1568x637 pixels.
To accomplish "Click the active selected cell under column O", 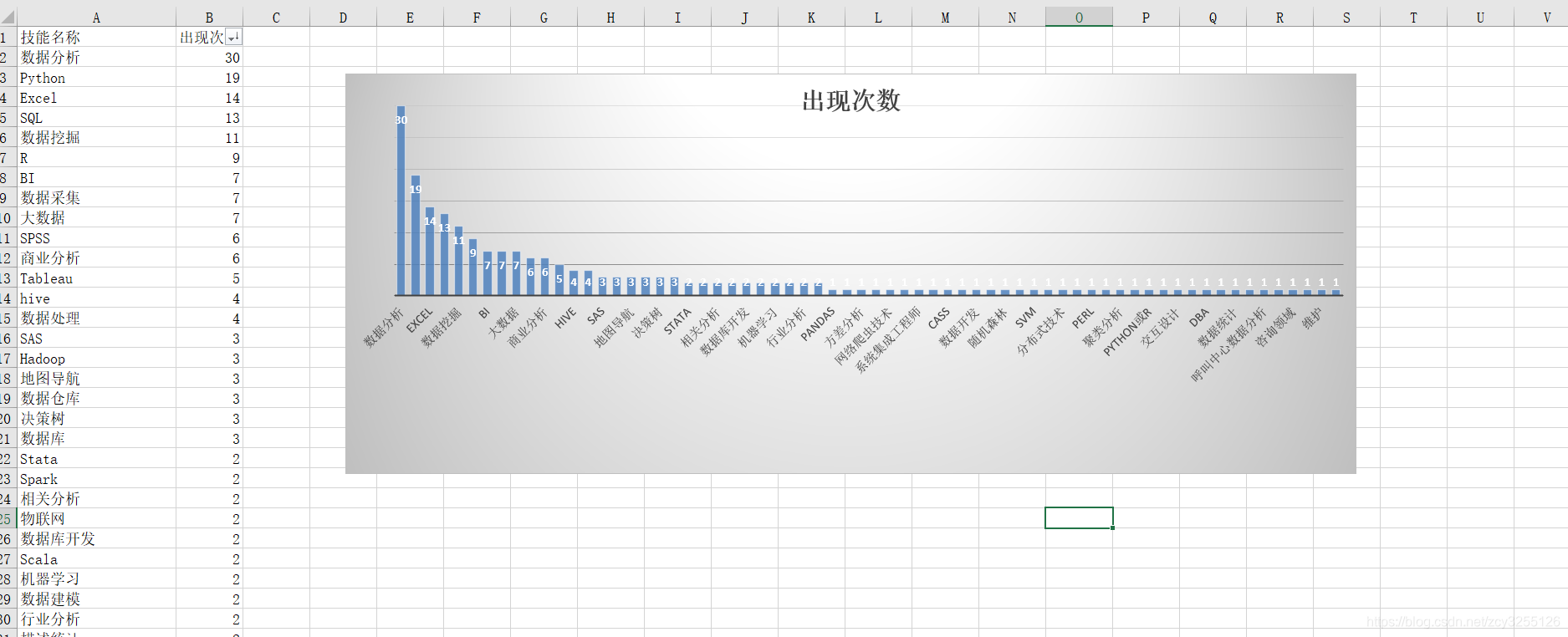I will 1079,517.
